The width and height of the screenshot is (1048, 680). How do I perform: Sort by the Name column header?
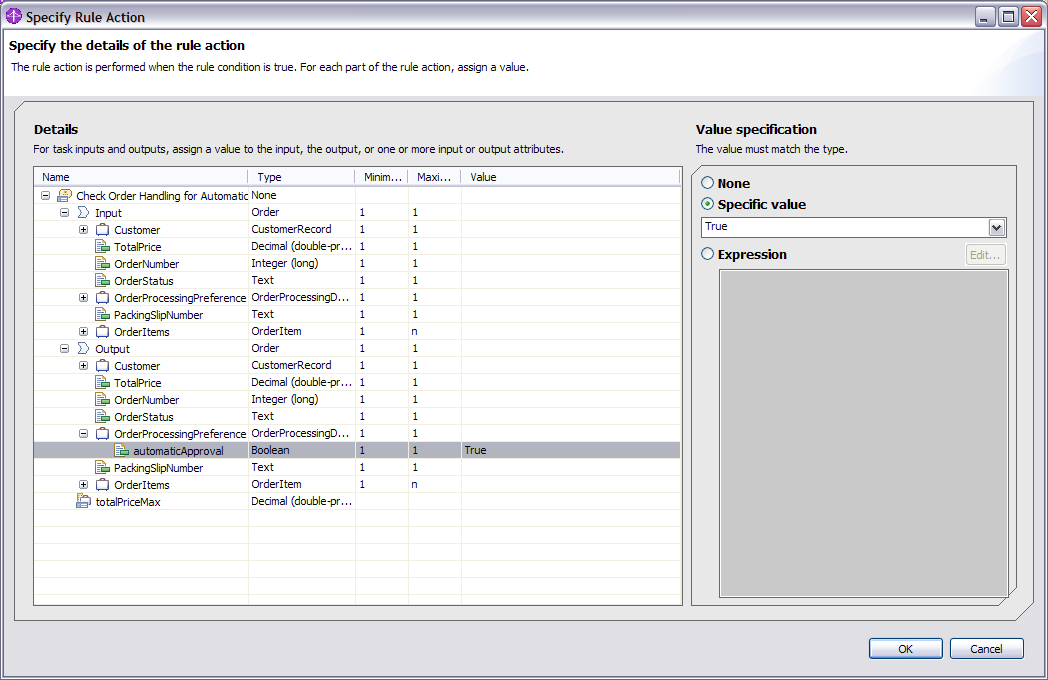[x=140, y=177]
